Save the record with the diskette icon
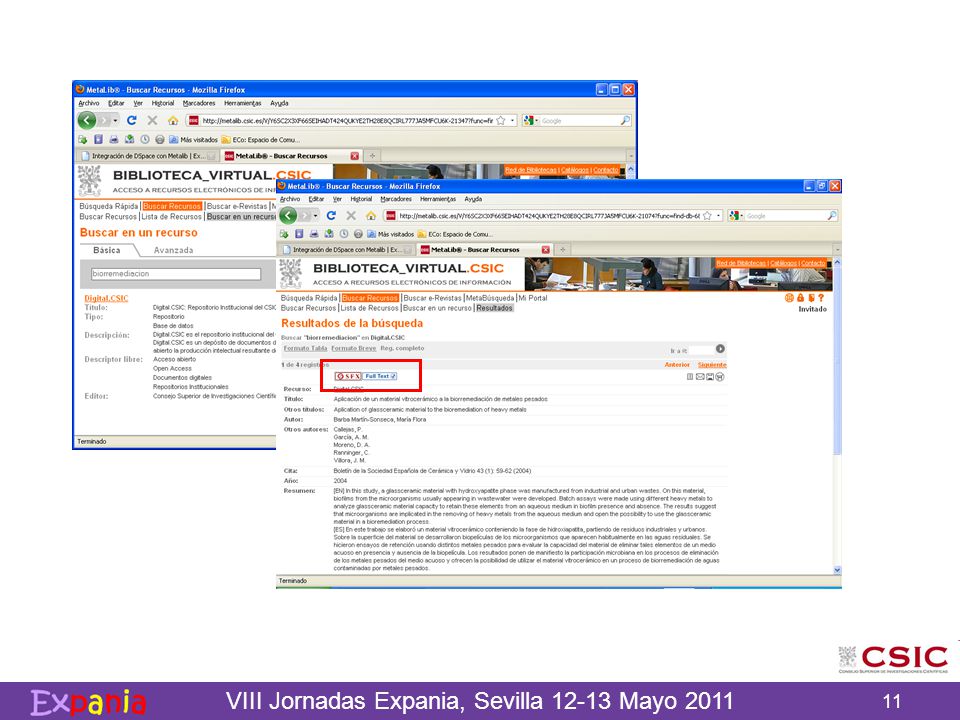The height and width of the screenshot is (720, 960). [x=710, y=377]
